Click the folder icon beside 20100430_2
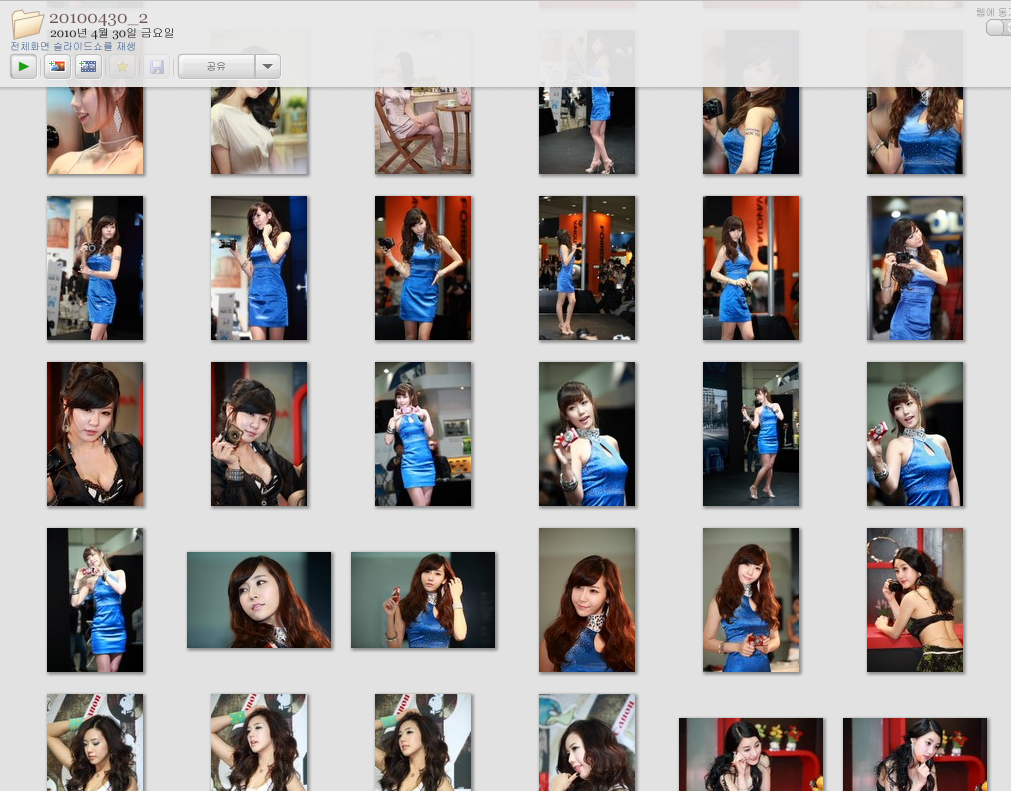Screen dimensions: 1011x791 pos(27,23)
